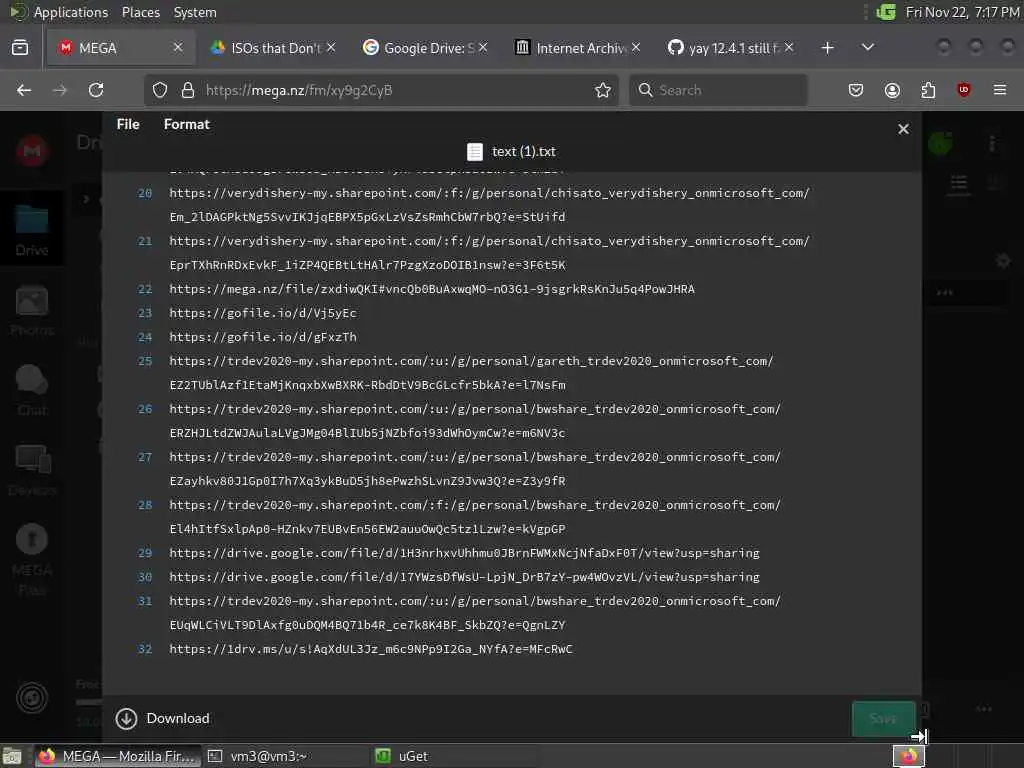
Task: Go forward to the next page
Action: pos(60,90)
